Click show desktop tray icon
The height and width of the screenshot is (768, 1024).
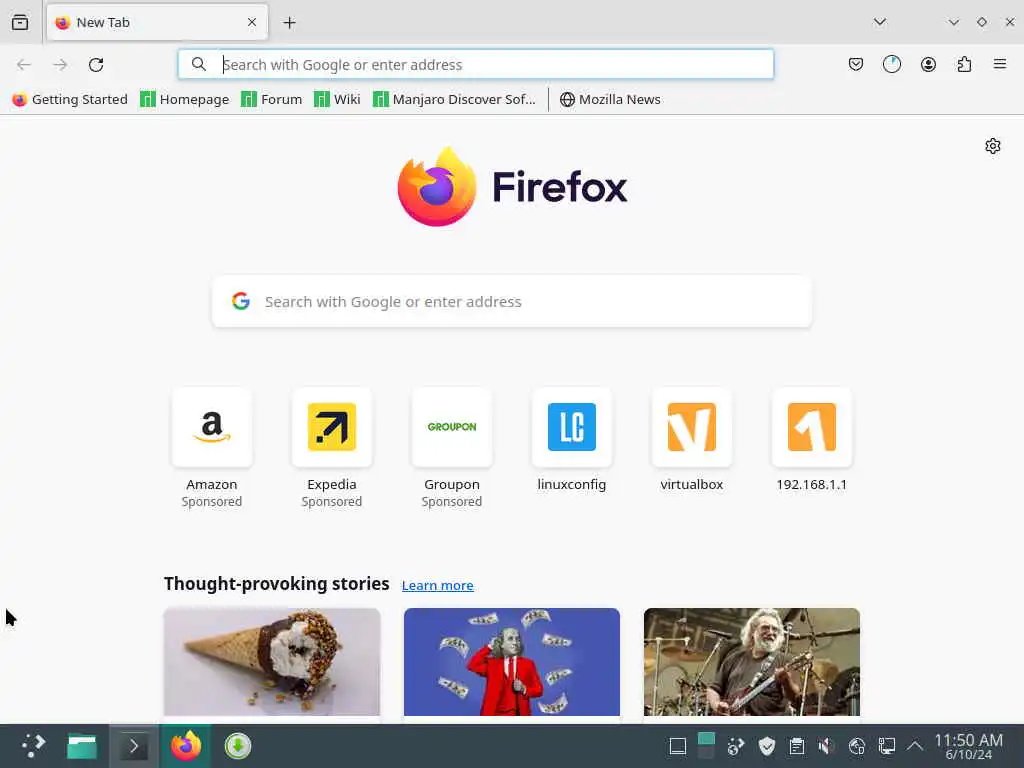678,746
